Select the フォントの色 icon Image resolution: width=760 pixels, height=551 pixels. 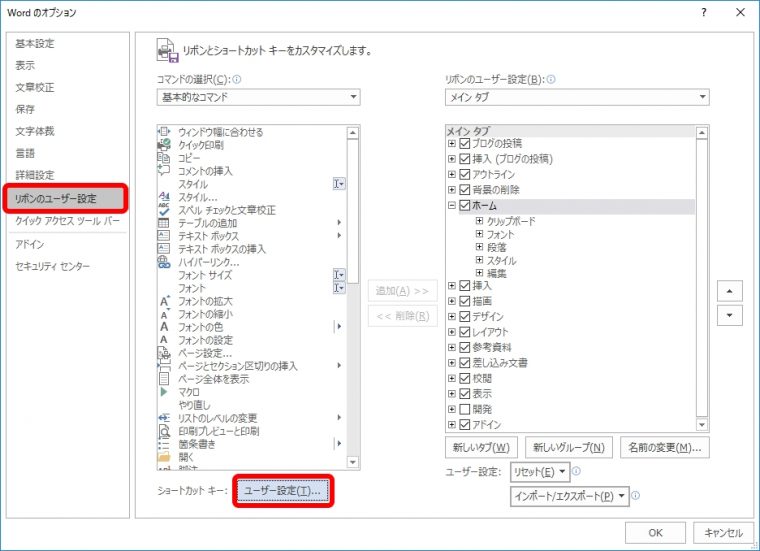tap(164, 327)
